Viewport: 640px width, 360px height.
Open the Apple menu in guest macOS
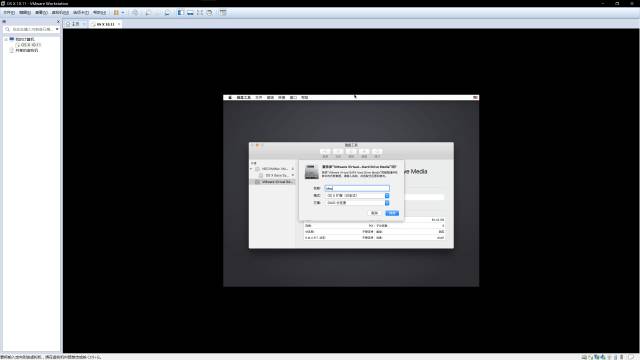point(230,98)
